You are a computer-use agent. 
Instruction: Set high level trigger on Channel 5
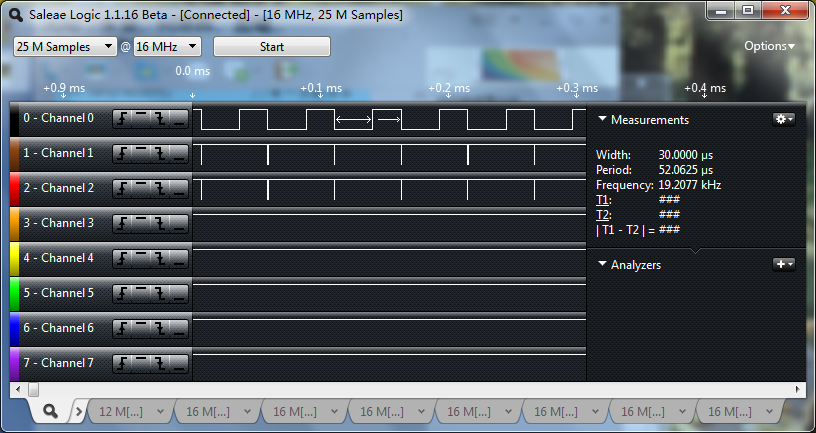point(141,294)
